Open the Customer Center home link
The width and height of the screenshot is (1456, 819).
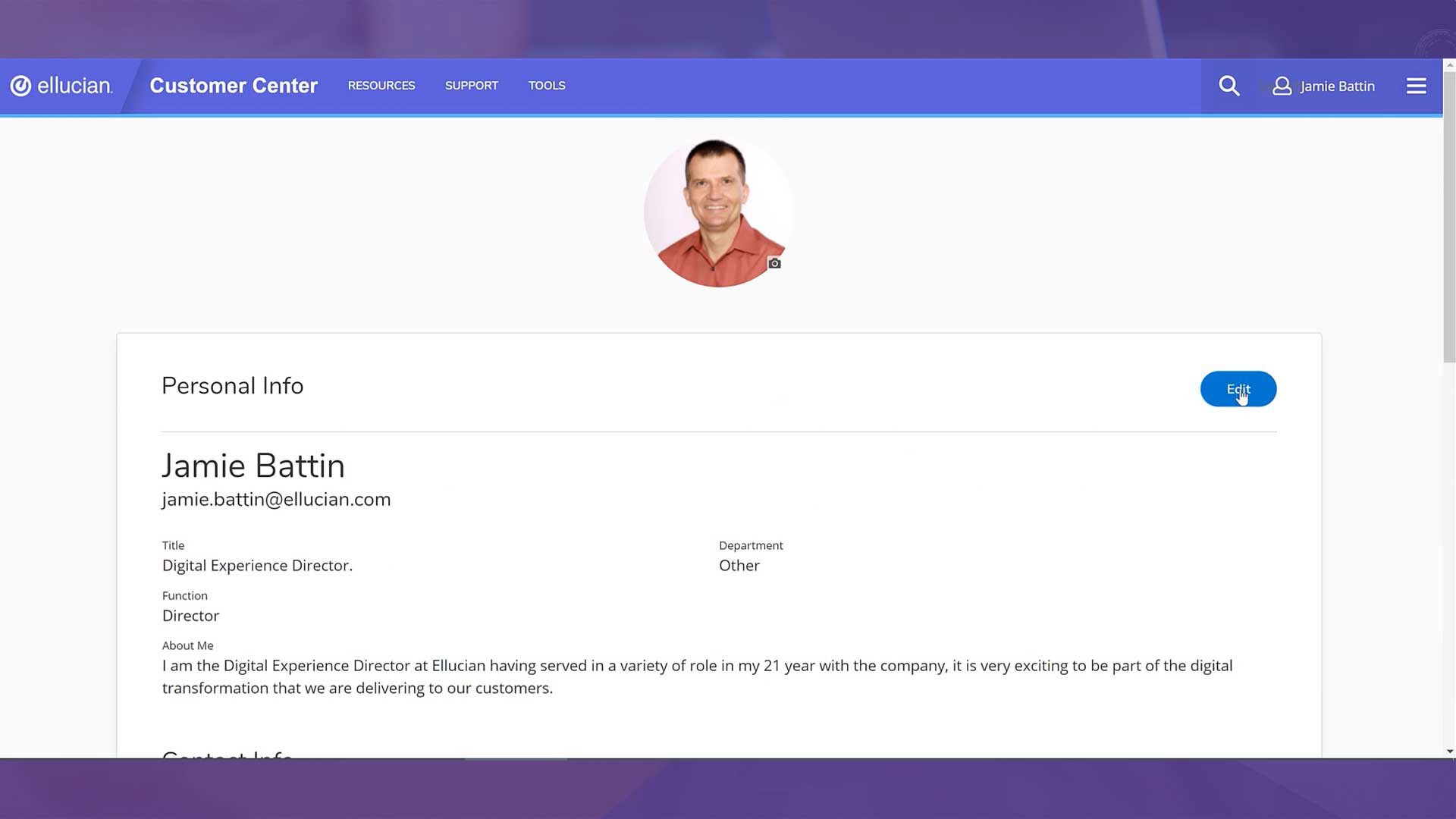click(234, 86)
